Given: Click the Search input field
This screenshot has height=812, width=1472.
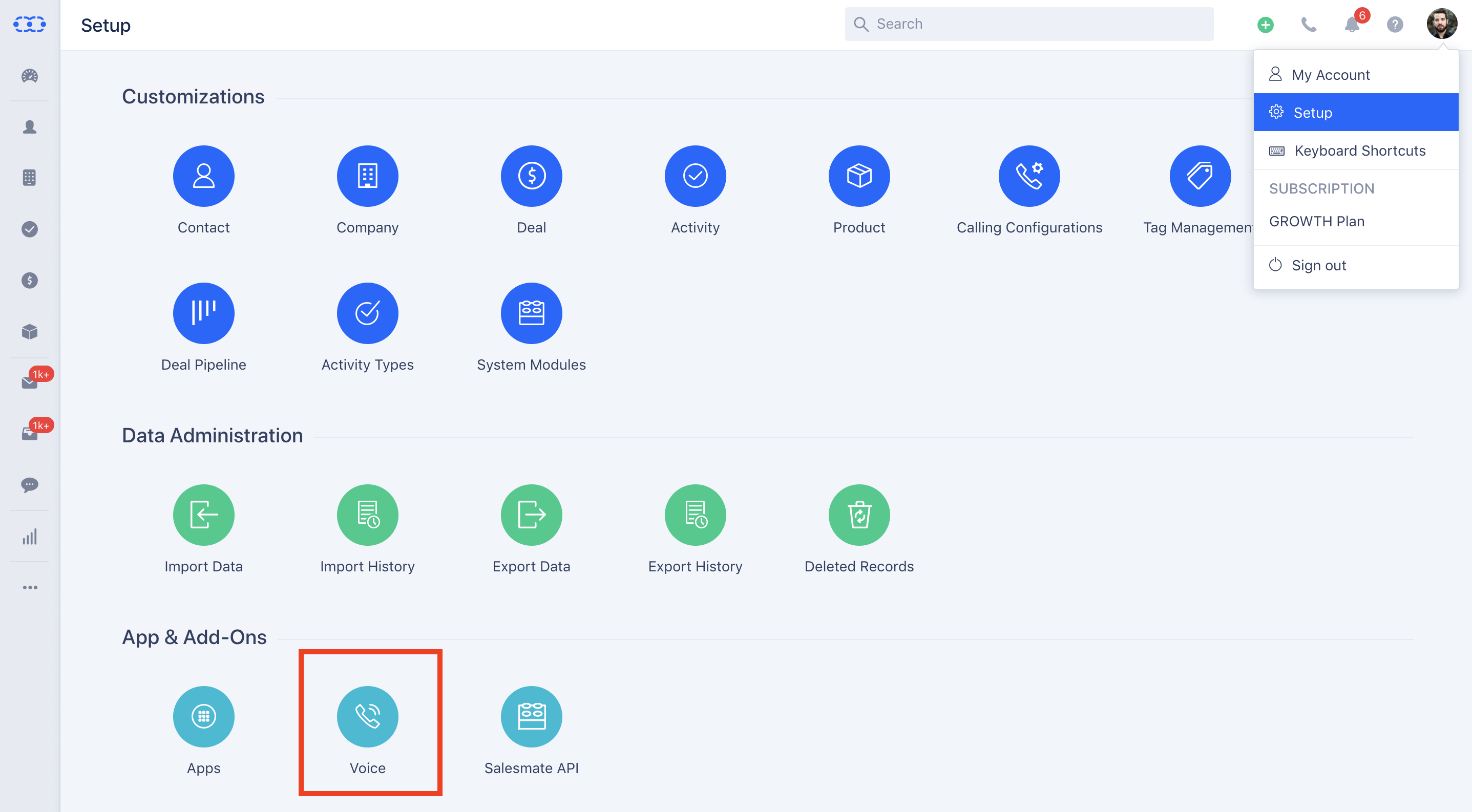Looking at the screenshot, I should (1028, 24).
